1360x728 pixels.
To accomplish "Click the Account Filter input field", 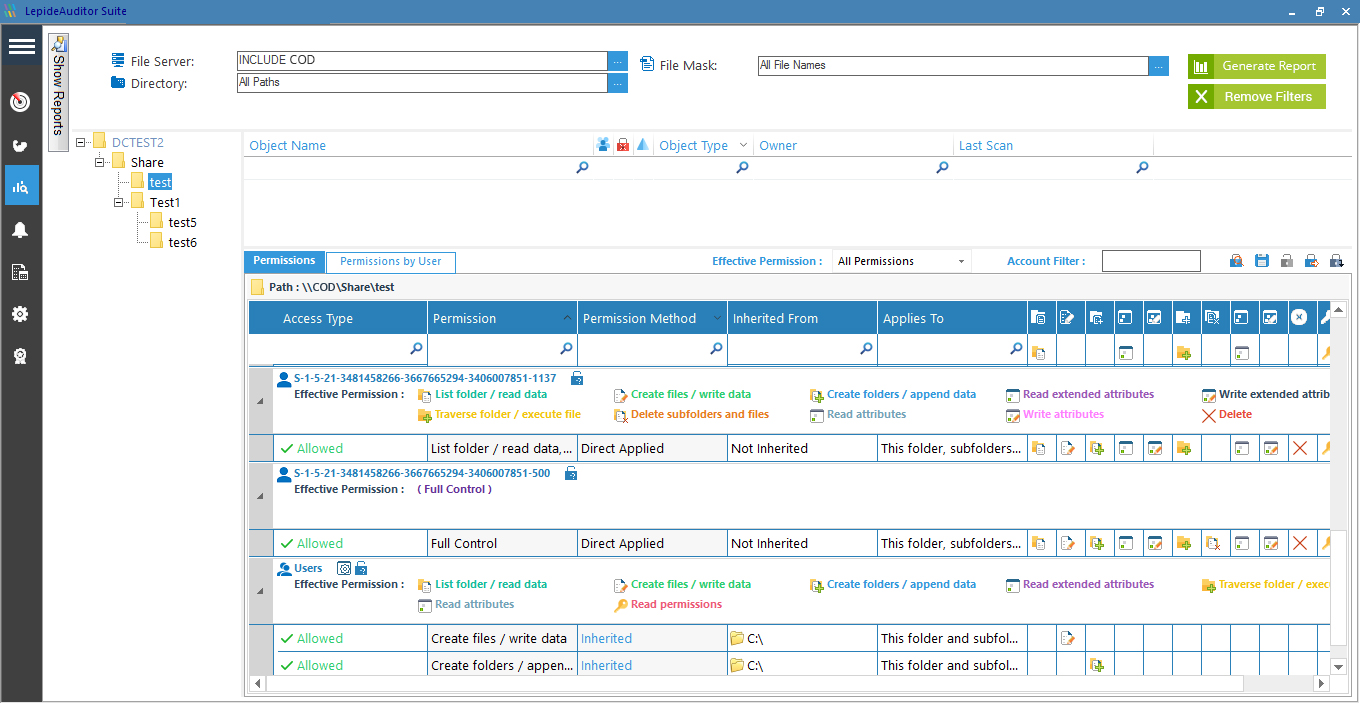I will point(1151,261).
